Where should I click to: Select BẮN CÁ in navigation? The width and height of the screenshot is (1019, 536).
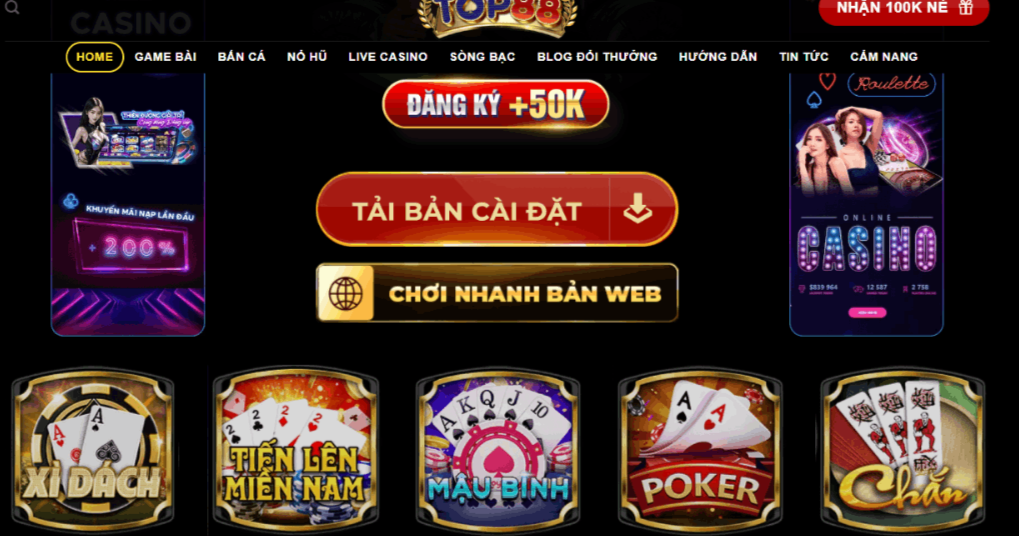[241, 57]
